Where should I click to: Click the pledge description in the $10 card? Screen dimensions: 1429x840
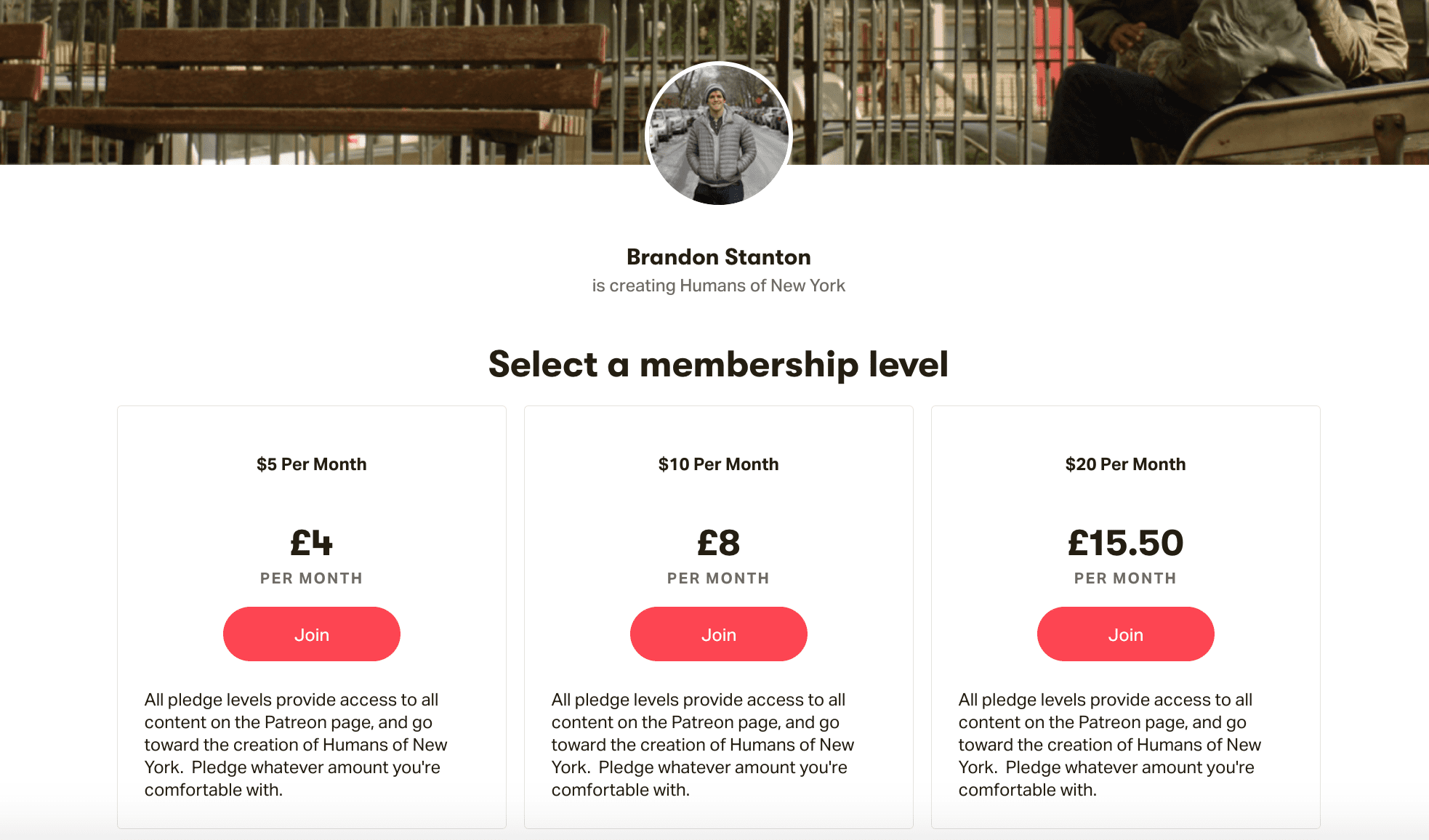pyautogui.click(x=703, y=745)
